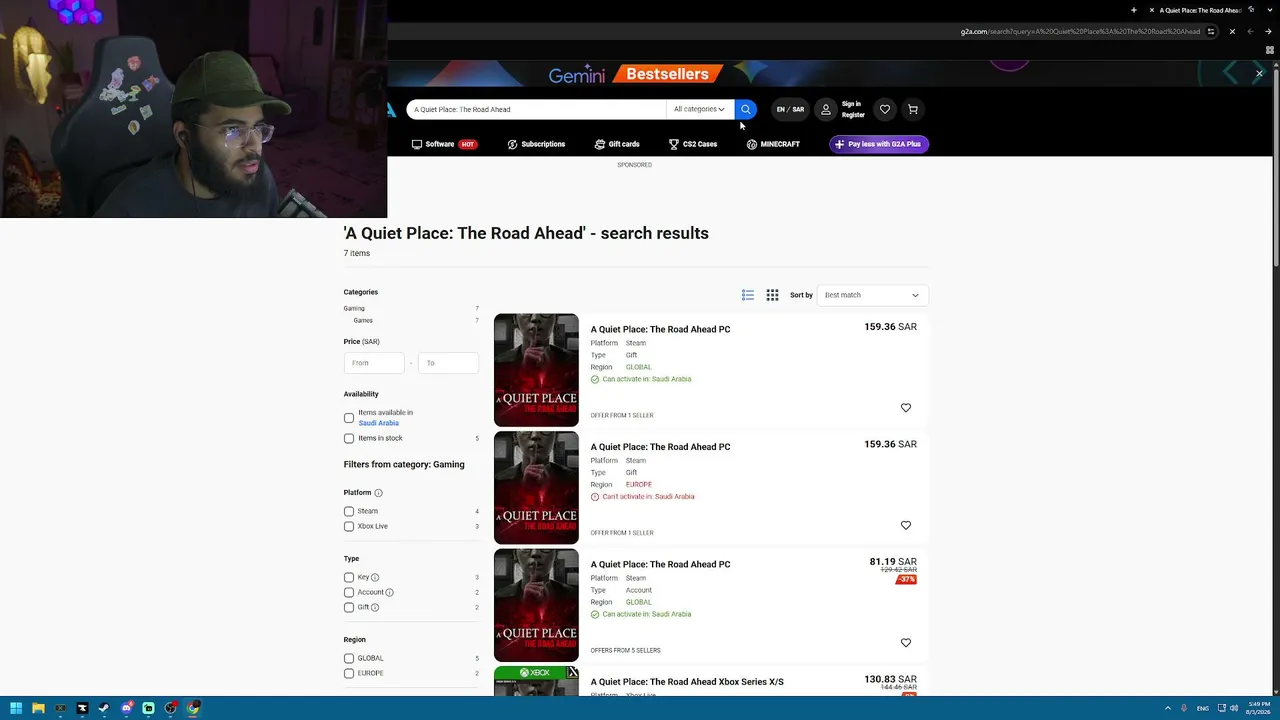The image size is (1280, 720).
Task: Open the taskbar clock showing 5:49 PM
Action: (1258, 709)
